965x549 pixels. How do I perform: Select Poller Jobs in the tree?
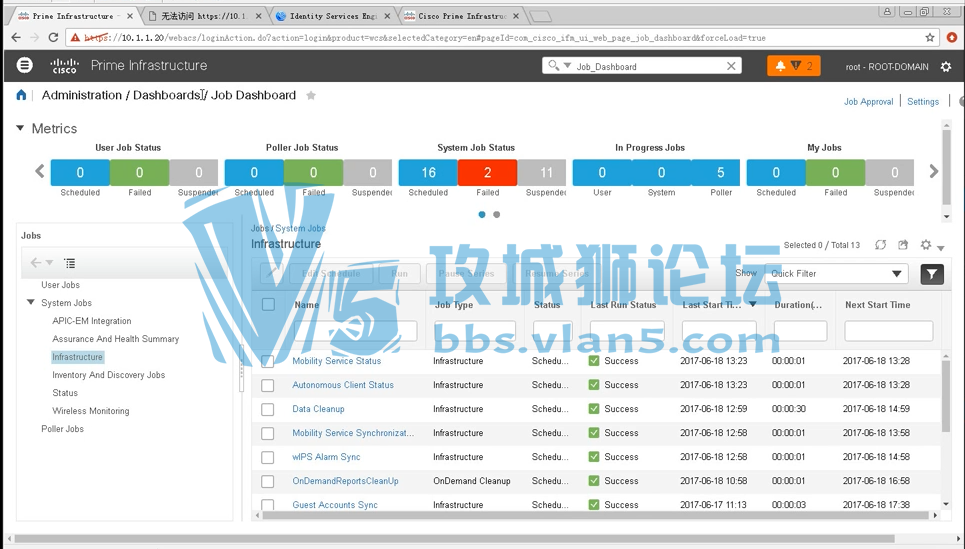tap(62, 428)
